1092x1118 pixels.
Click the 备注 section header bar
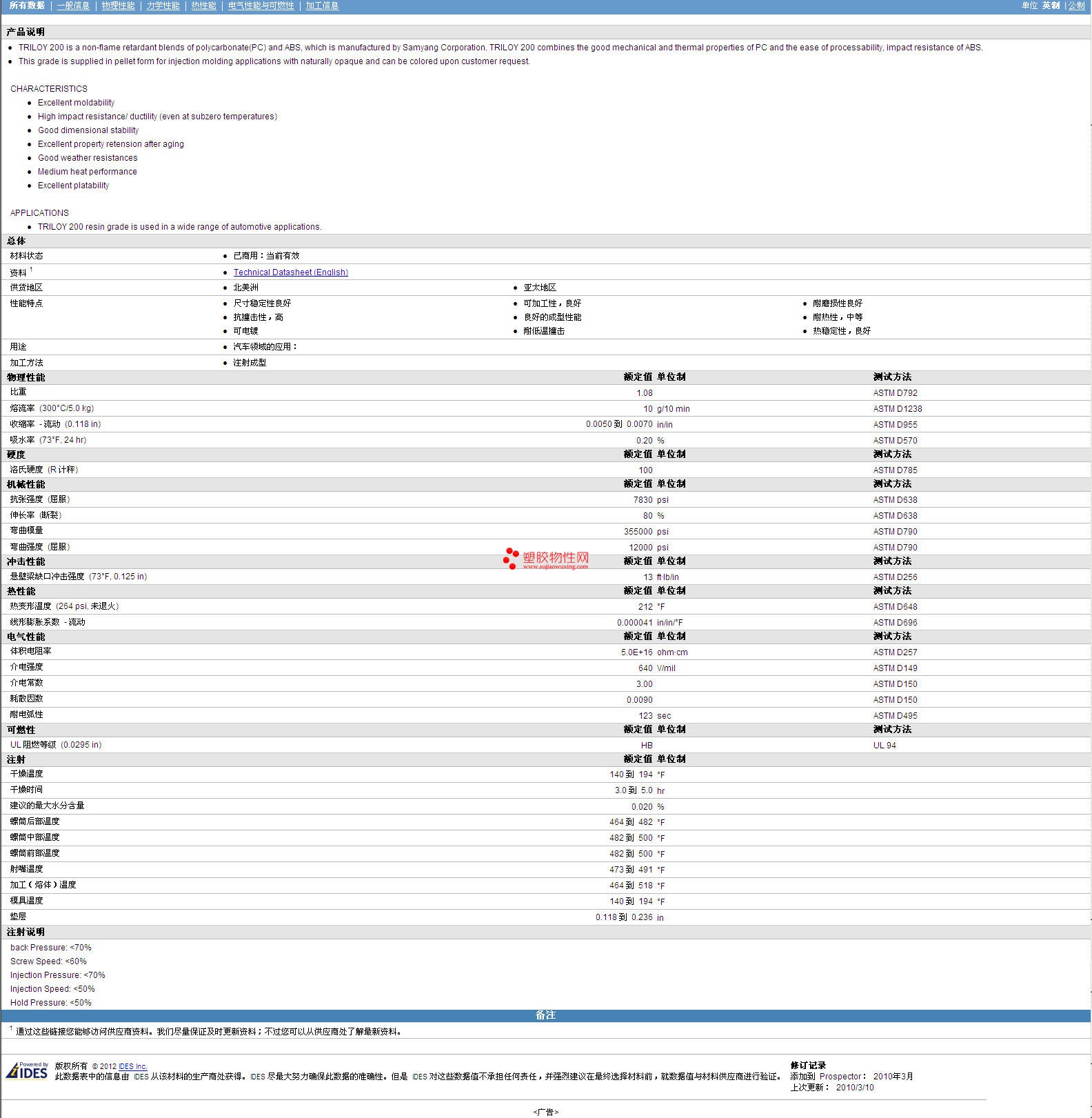[545, 1015]
